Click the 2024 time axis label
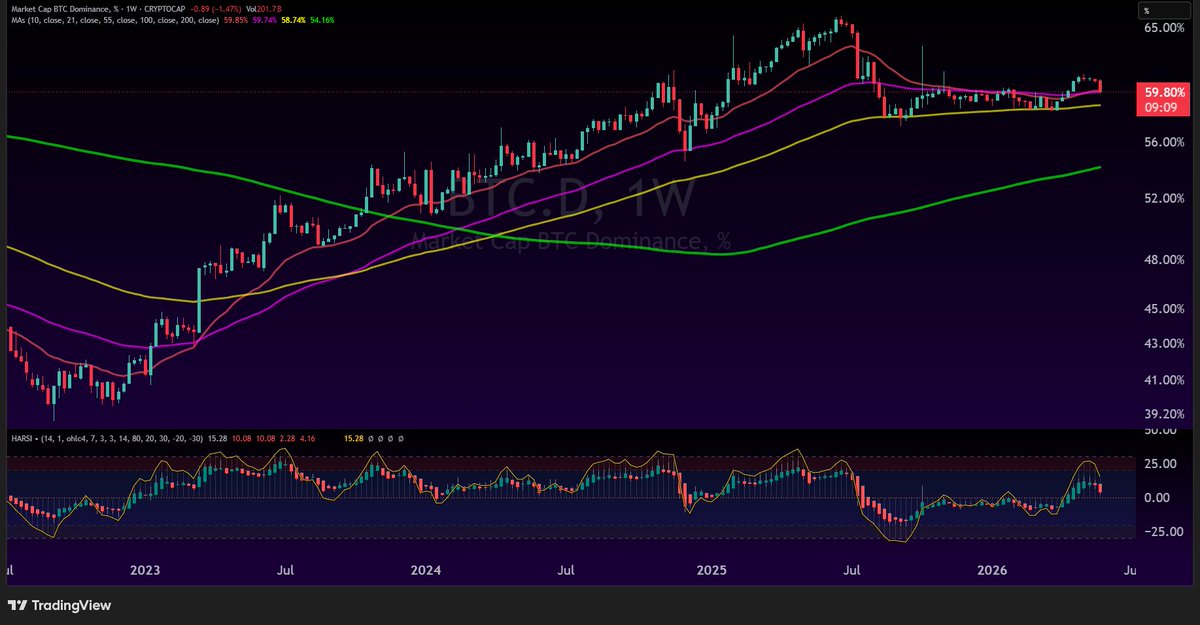This screenshot has width=1200, height=625. click(x=427, y=571)
